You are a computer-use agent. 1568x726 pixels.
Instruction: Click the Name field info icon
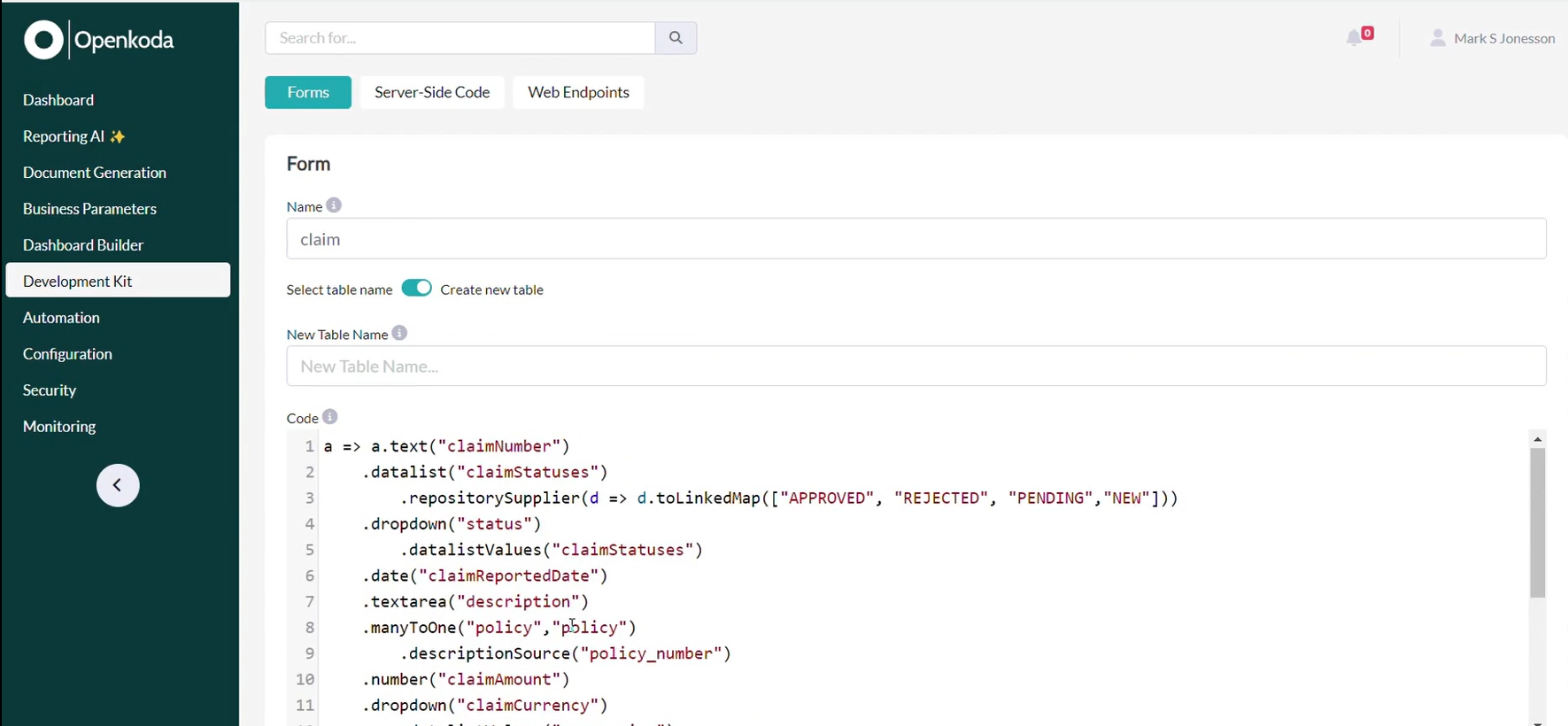pyautogui.click(x=334, y=205)
